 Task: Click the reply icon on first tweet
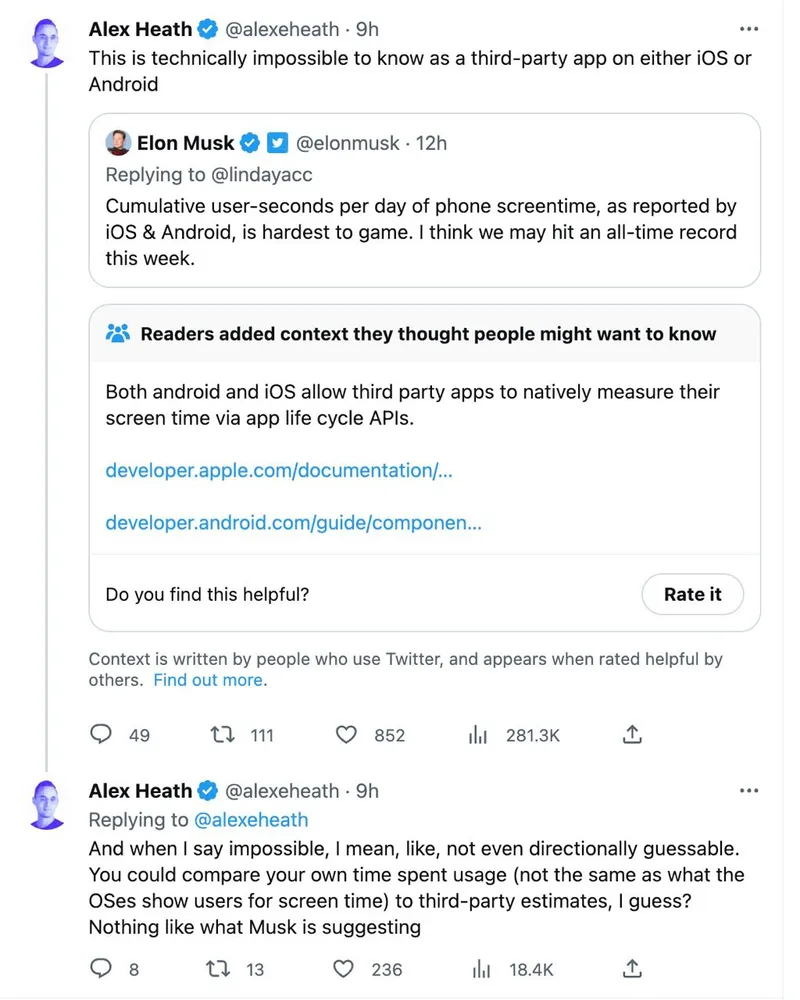coord(101,735)
